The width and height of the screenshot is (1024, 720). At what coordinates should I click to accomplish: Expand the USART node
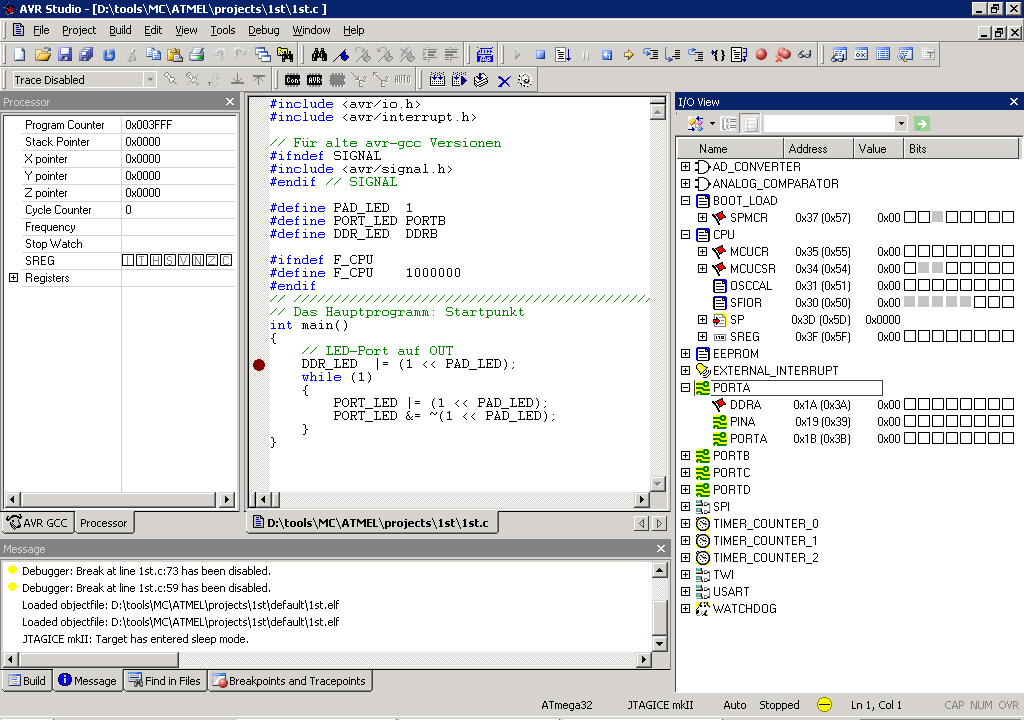click(x=685, y=591)
